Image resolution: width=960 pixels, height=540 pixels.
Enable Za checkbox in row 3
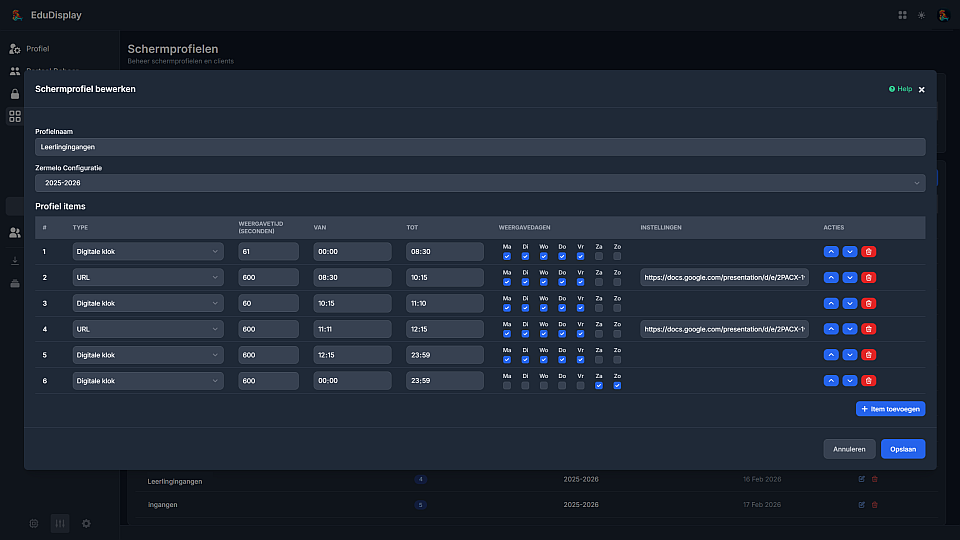point(599,308)
